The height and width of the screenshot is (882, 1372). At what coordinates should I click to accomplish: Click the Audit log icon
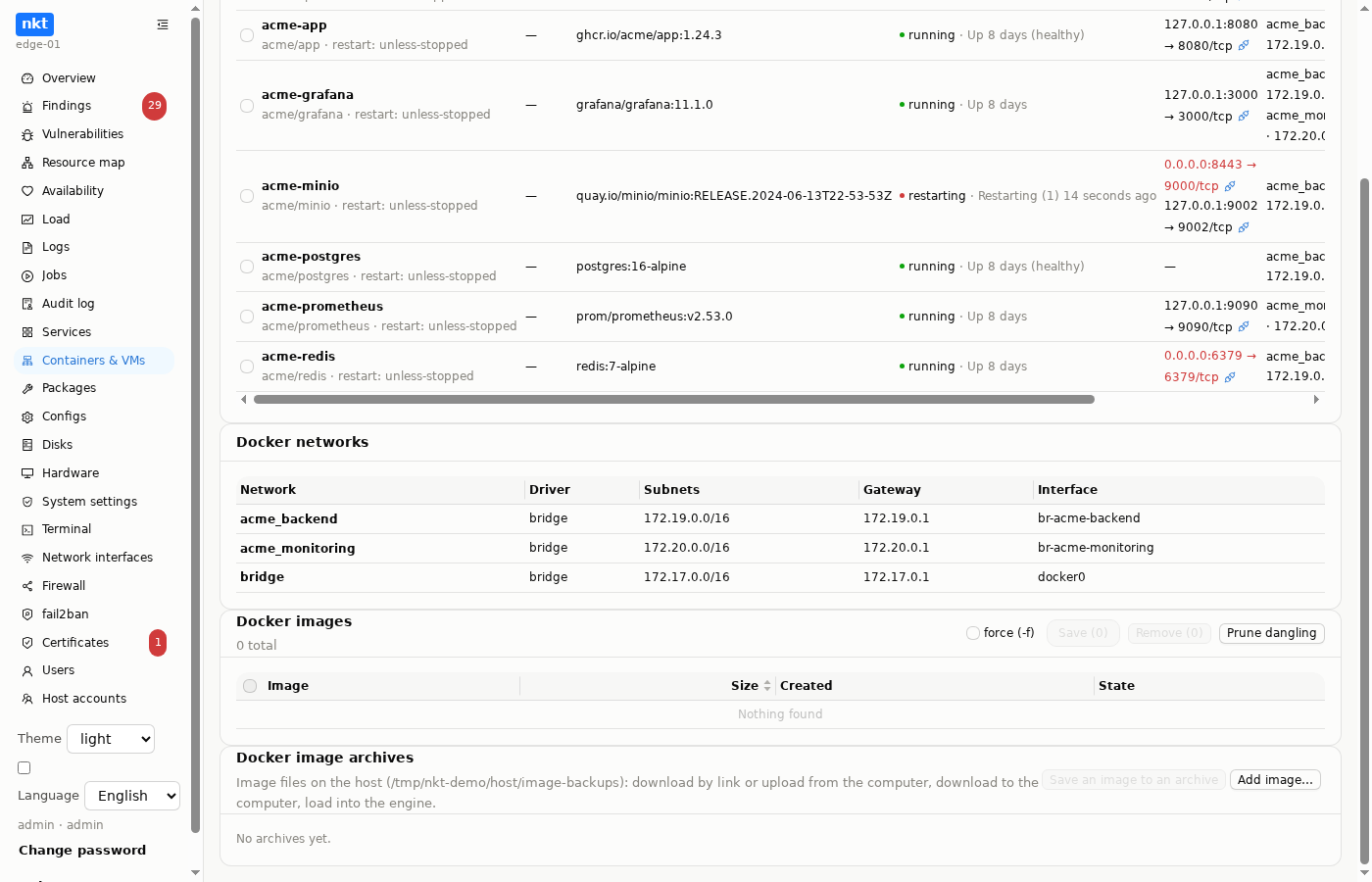tap(27, 304)
